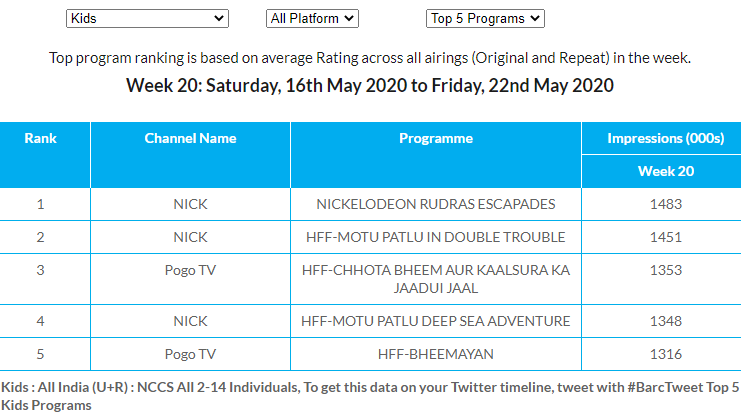
Task: Select the HFF-Bheemayan programme cell
Action: click(435, 354)
